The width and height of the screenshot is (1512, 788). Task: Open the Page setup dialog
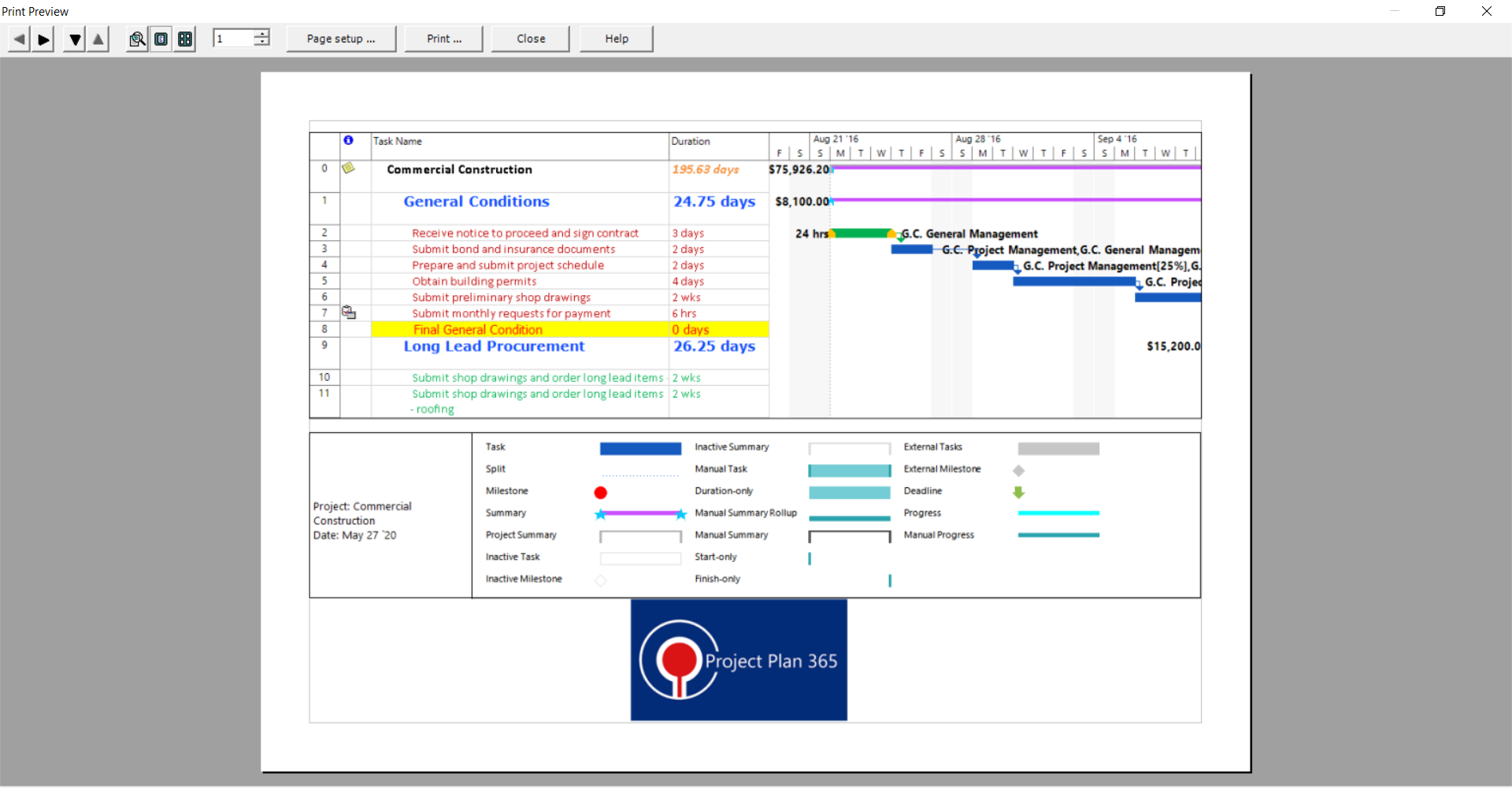(x=341, y=39)
